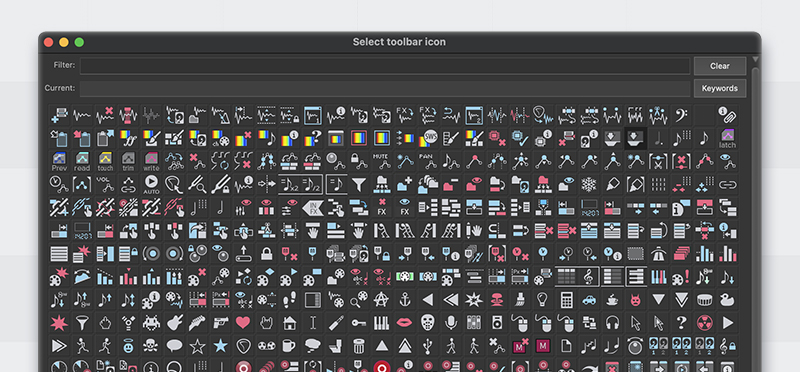Pick the key icon

tap(359, 323)
